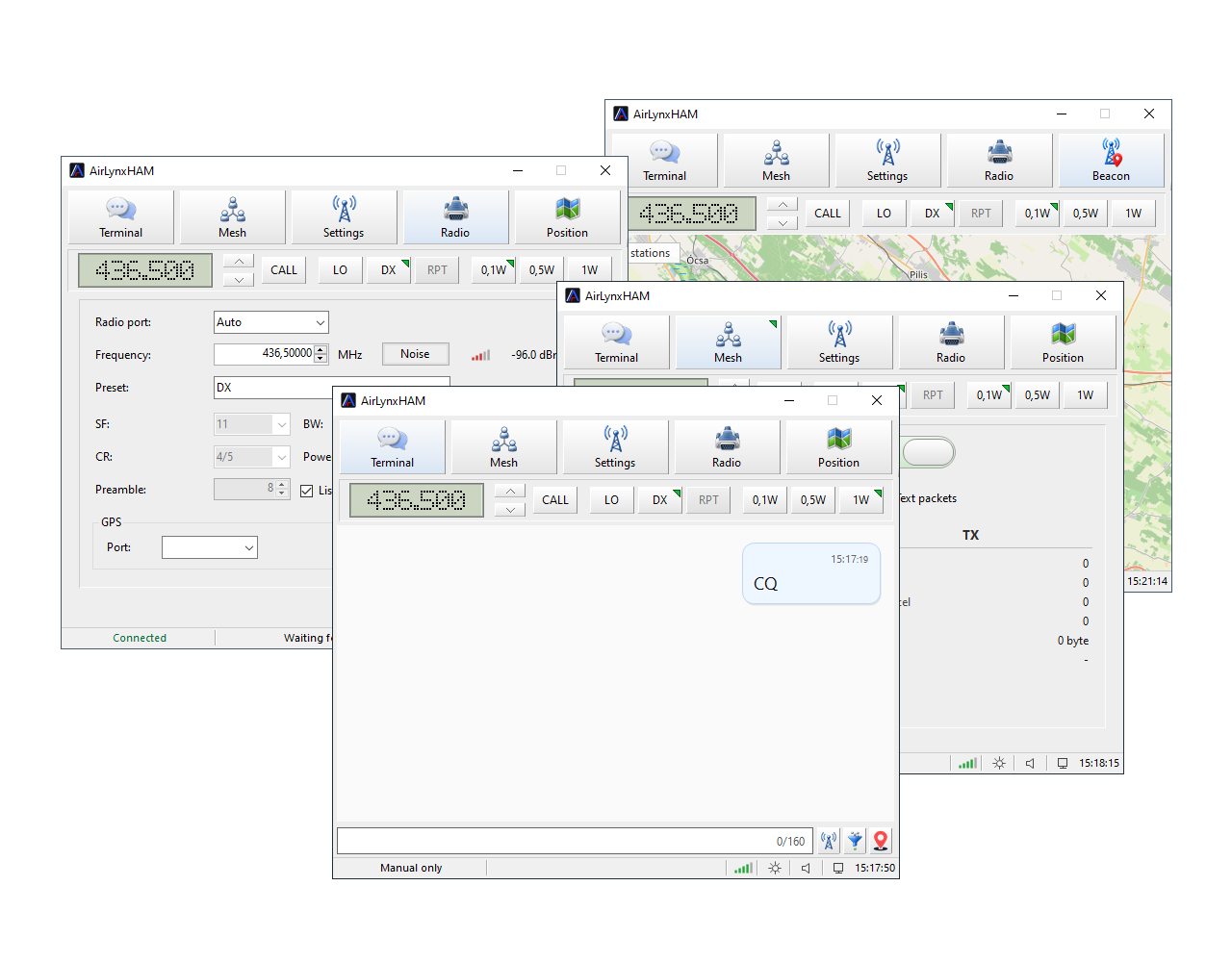This screenshot has height=962, width=1232.
Task: Click the Frequency field showing 436,50000
Action: pyautogui.click(x=270, y=354)
